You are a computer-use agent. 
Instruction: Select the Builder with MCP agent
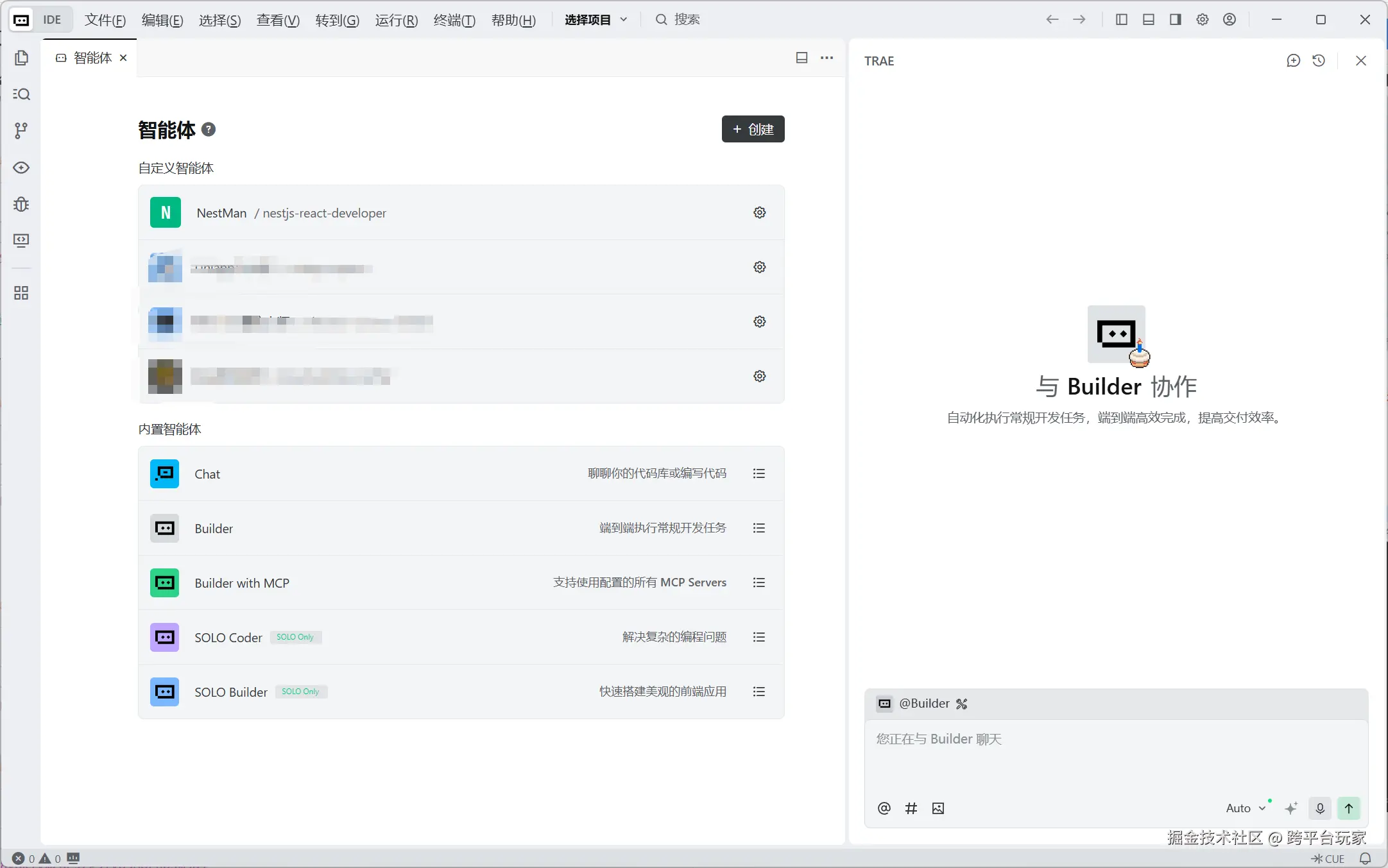pos(461,583)
